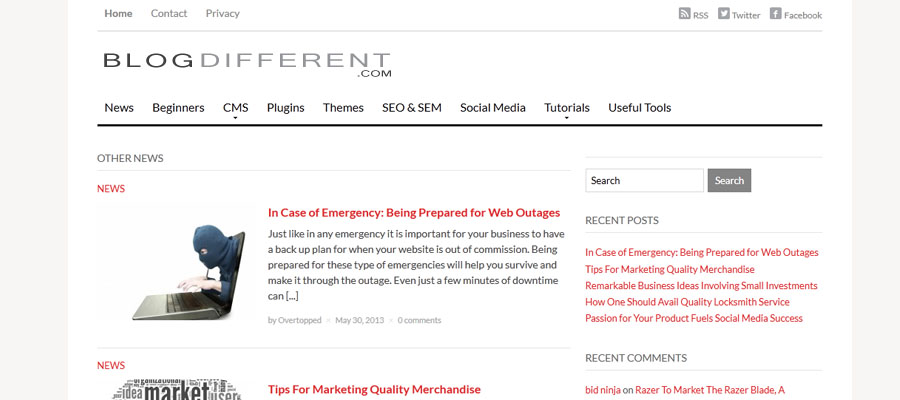This screenshot has height=400, width=900.
Task: Click the Facebook icon in header
Action: tap(775, 13)
